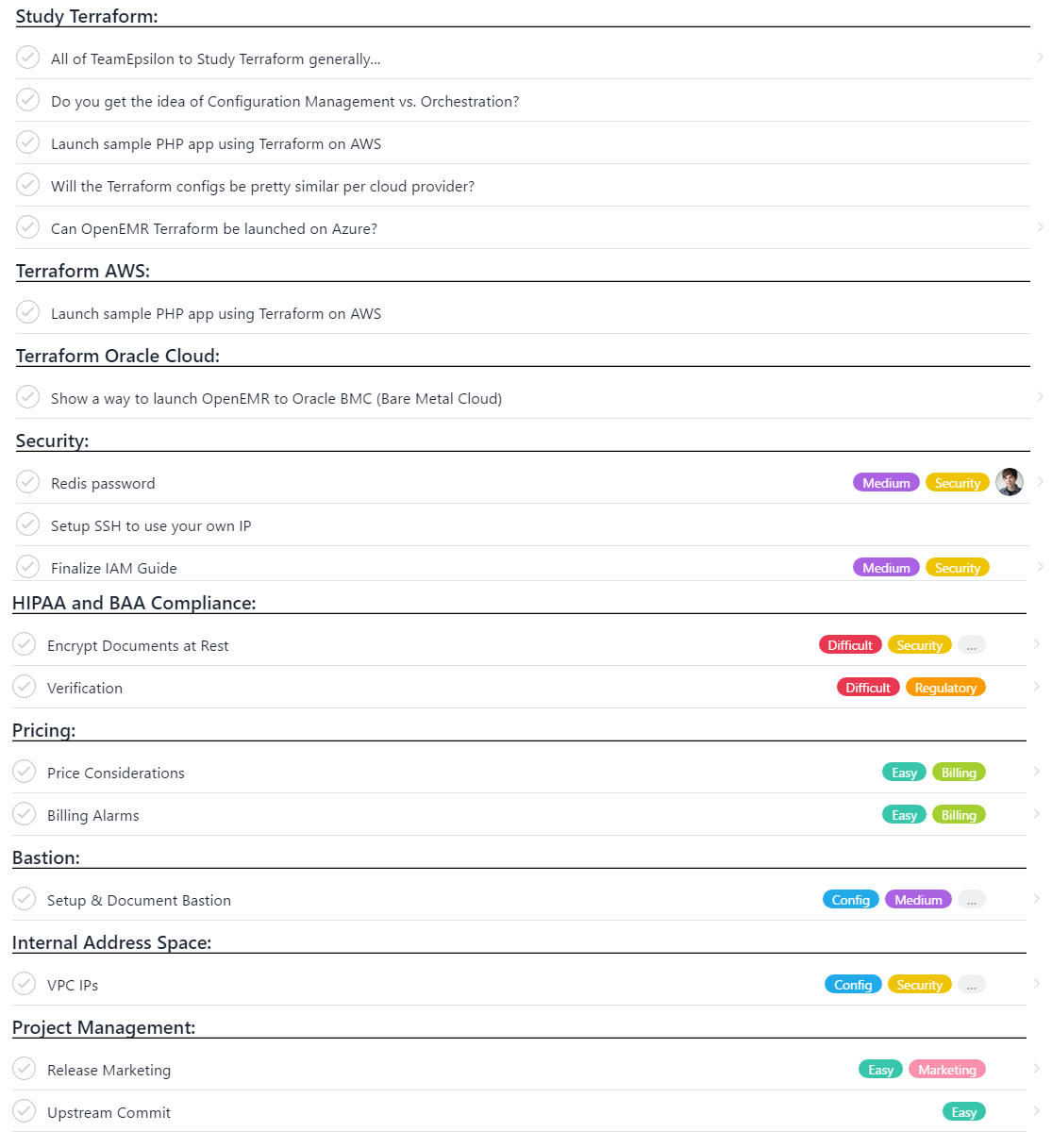
Task: Open the Difficult tag on Encrypt Documents at Rest
Action: click(x=849, y=644)
